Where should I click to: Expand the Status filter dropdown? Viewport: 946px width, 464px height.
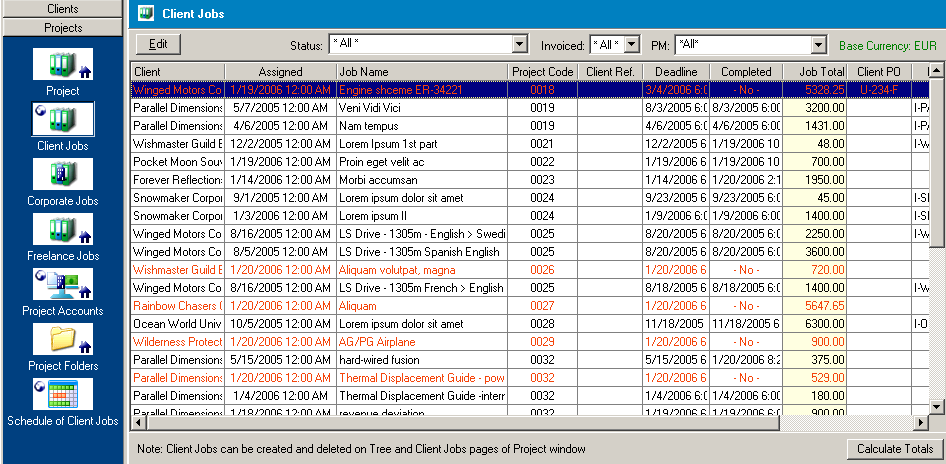coord(519,45)
